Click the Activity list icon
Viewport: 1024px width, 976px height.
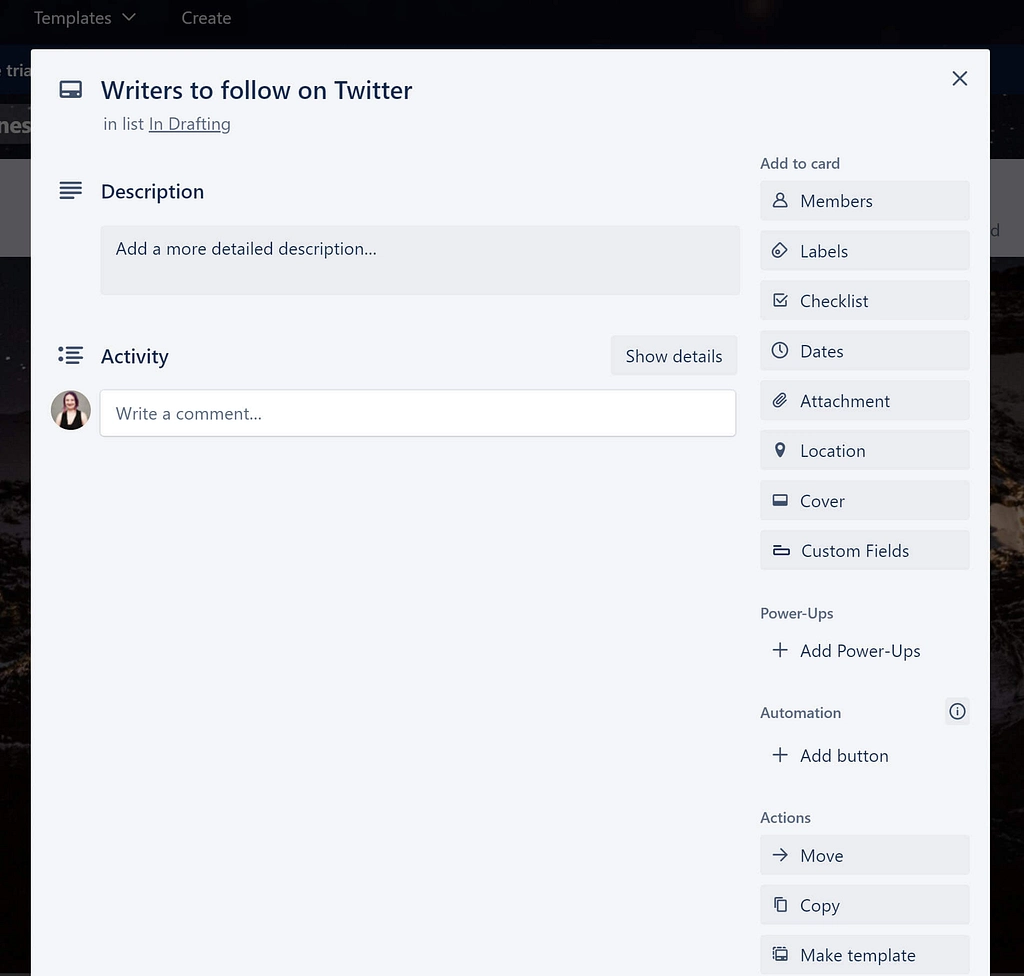click(71, 355)
